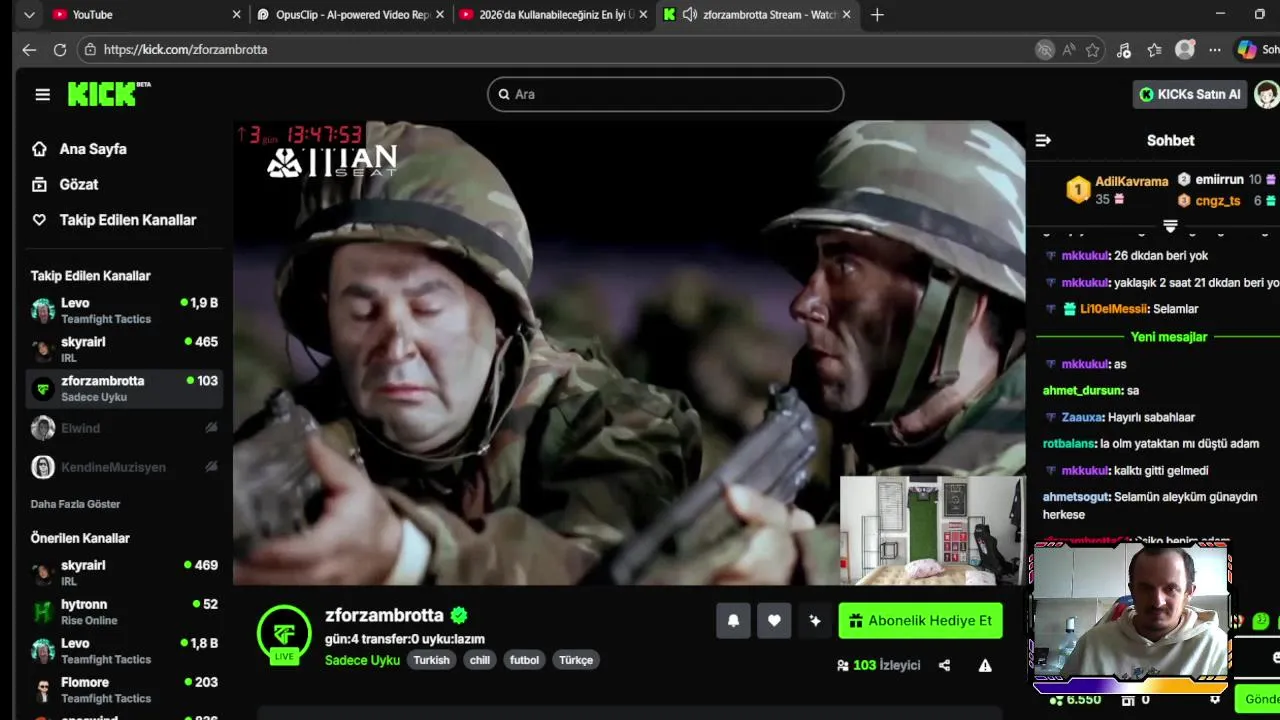The width and height of the screenshot is (1280, 720).
Task: Add this page to favorites star
Action: [x=1093, y=49]
